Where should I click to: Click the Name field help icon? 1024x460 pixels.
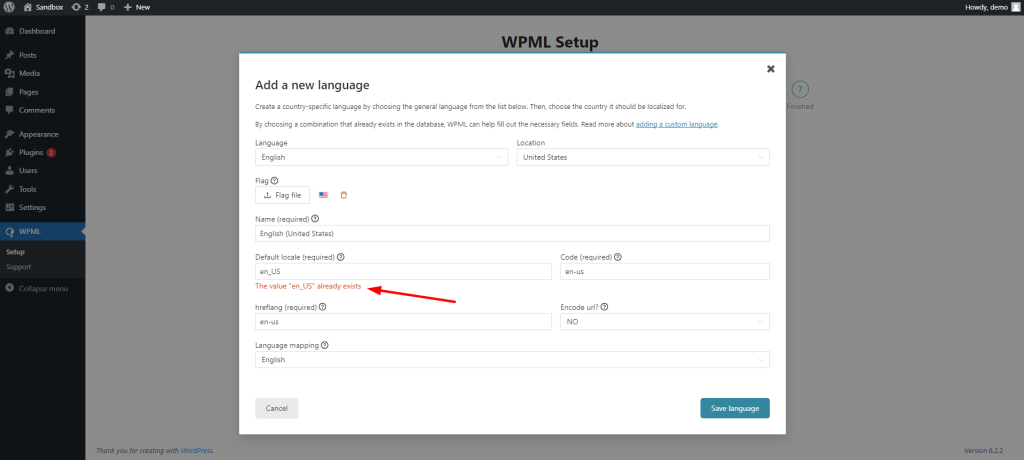[315, 219]
